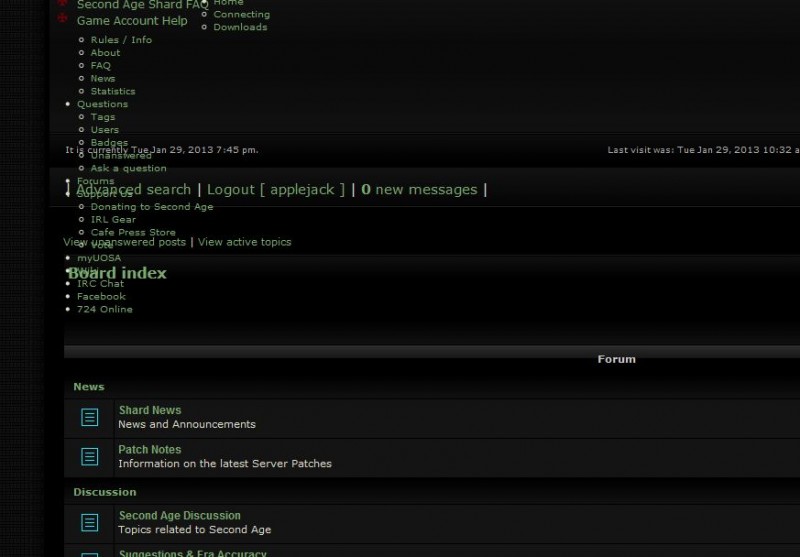Open the Cafe Press Store link
The height and width of the screenshot is (557, 800).
click(x=133, y=232)
